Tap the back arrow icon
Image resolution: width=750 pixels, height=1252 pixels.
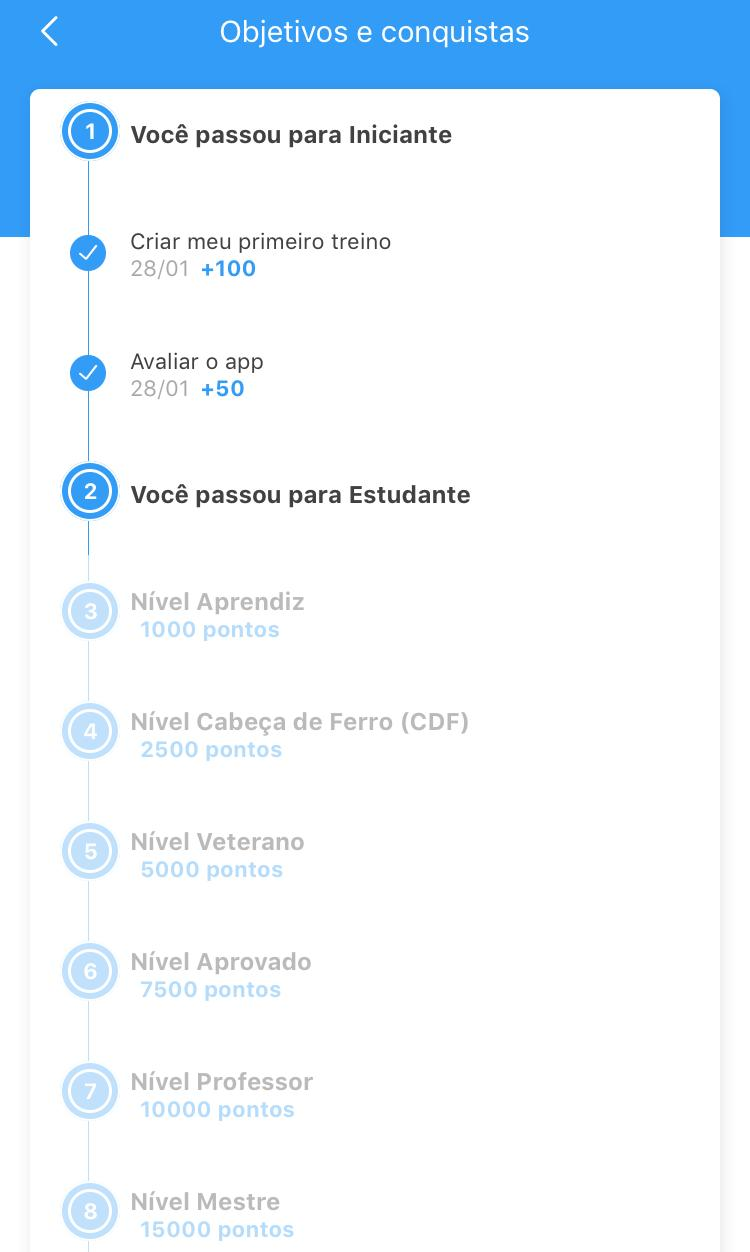pyautogui.click(x=50, y=32)
